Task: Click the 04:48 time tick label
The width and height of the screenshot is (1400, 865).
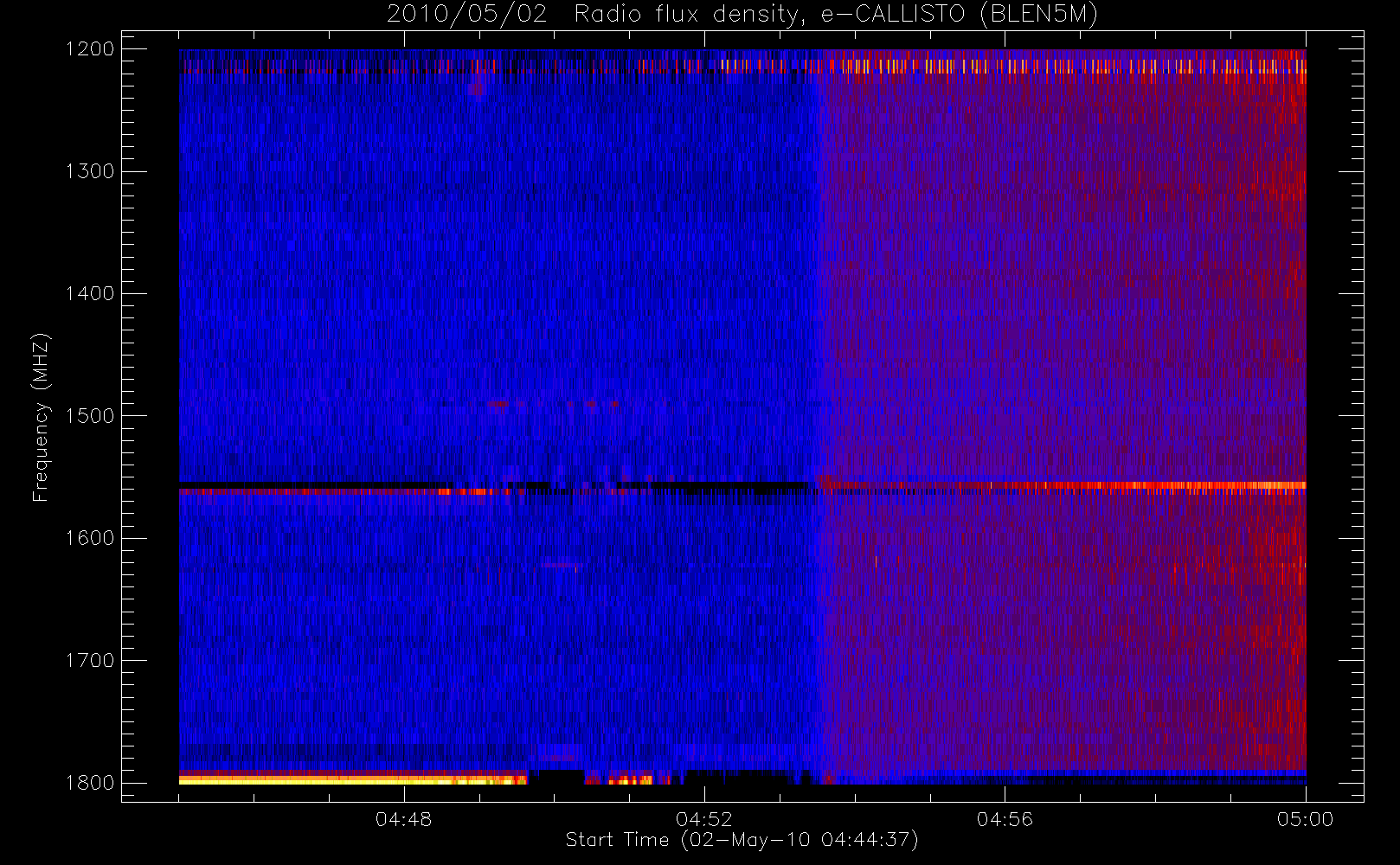Action: coord(404,819)
